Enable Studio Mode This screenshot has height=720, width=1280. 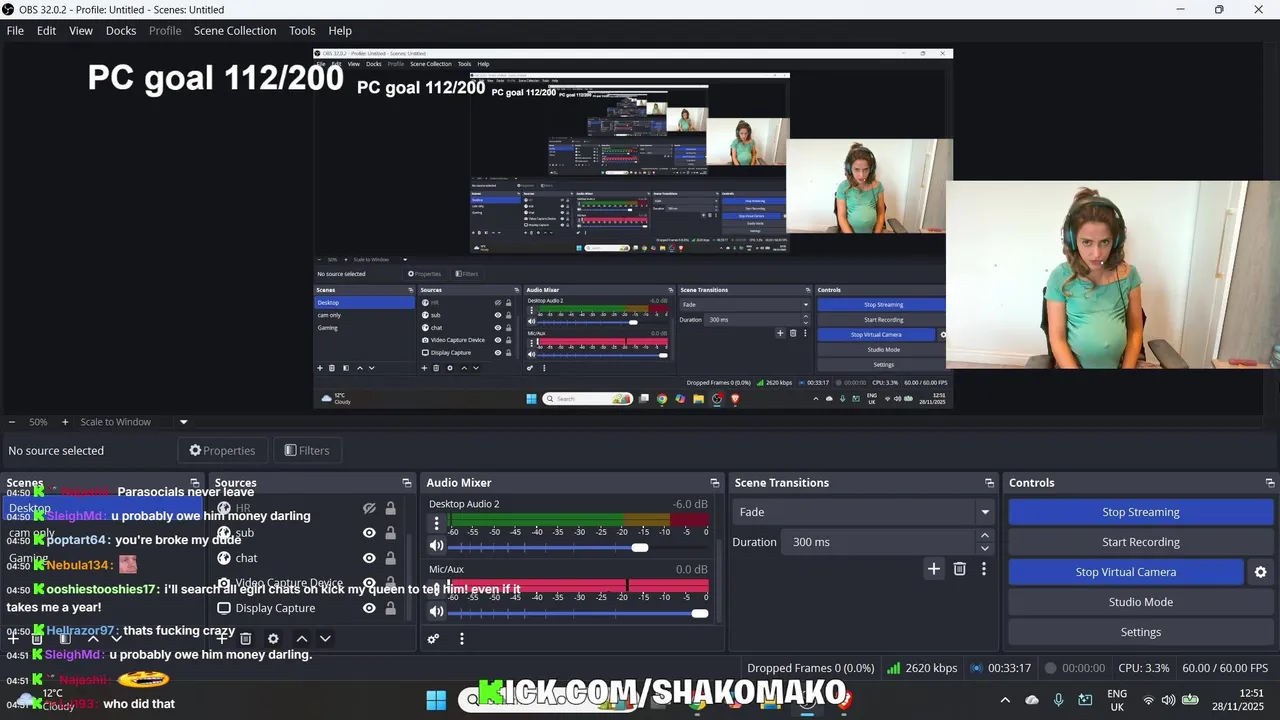pyautogui.click(x=1141, y=602)
